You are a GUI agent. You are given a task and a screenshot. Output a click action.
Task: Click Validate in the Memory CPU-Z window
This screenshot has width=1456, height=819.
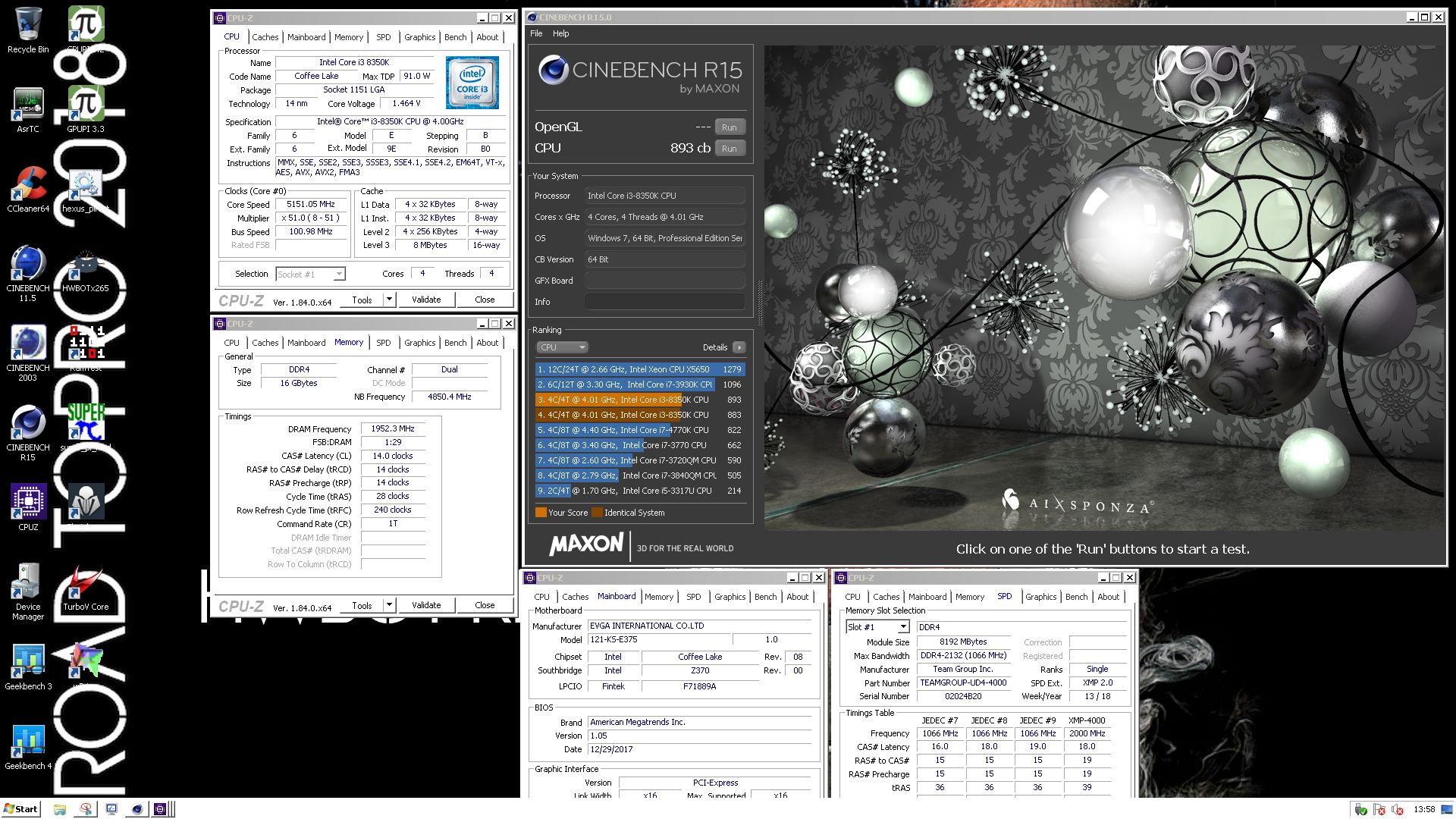426,605
